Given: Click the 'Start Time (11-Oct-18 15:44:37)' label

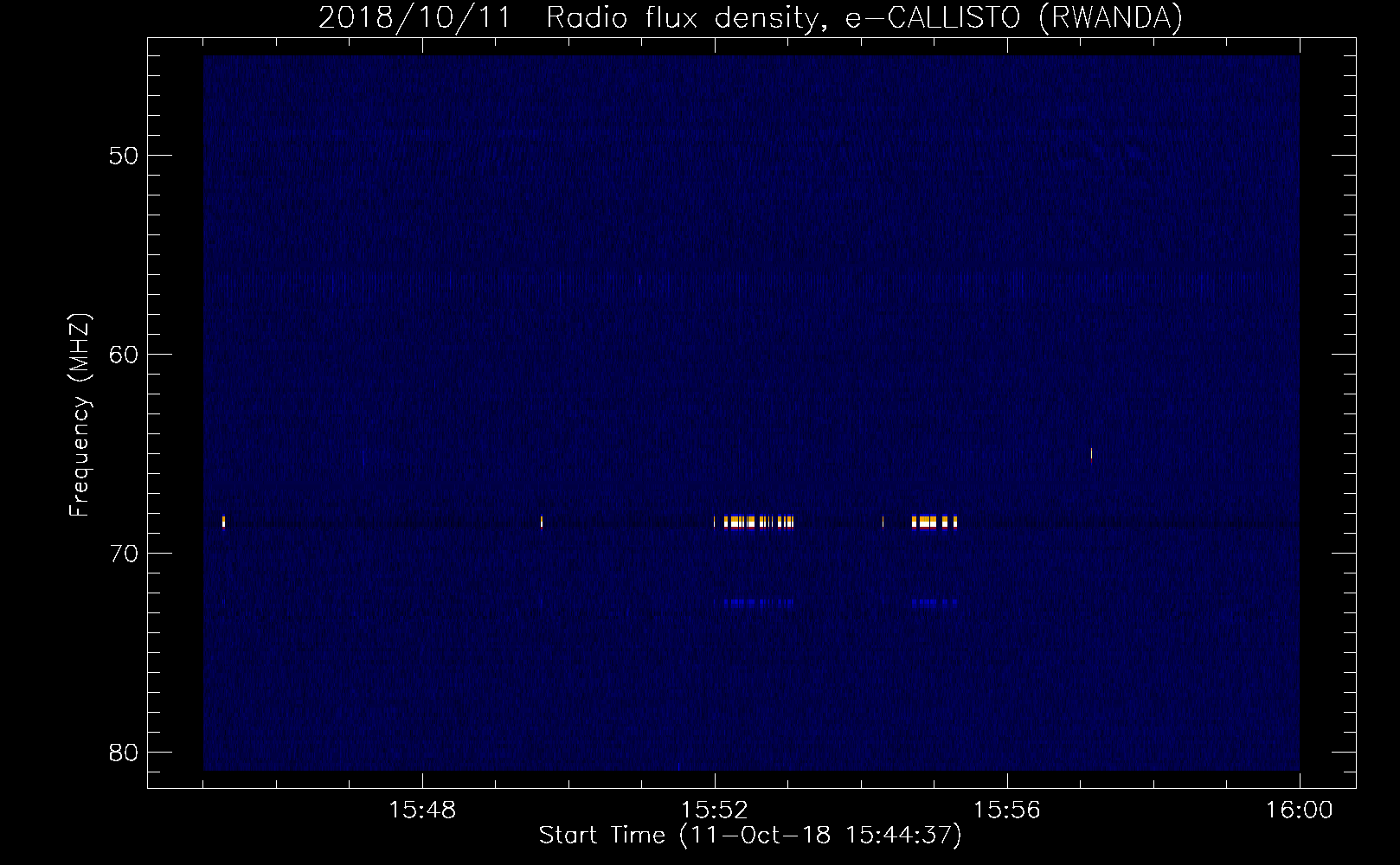Looking at the screenshot, I should coord(750,836).
